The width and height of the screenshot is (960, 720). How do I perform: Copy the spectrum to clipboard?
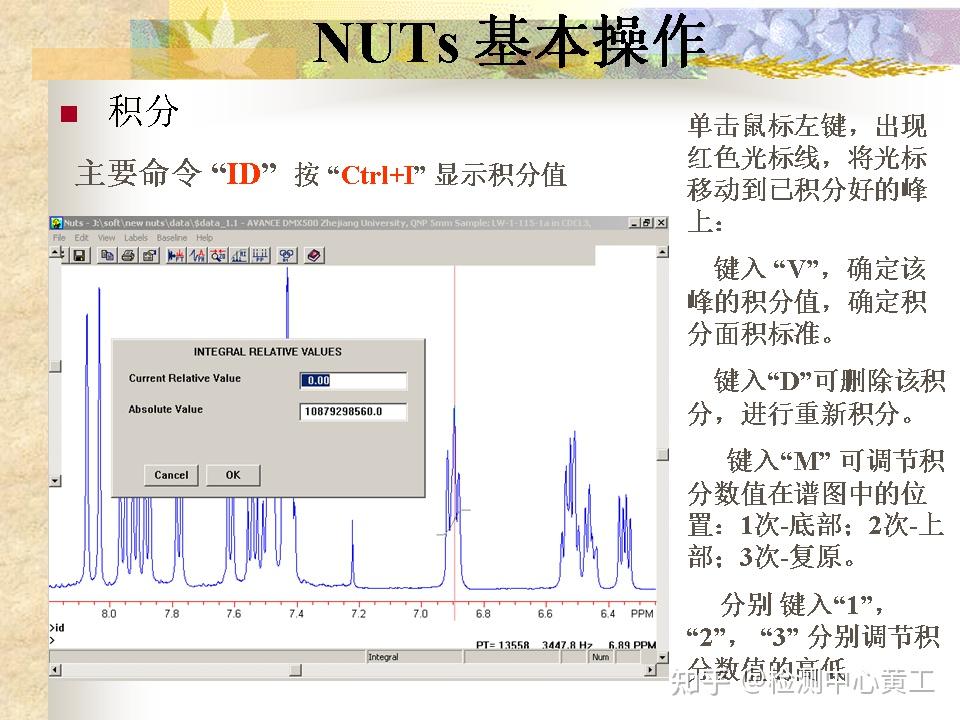(107, 257)
